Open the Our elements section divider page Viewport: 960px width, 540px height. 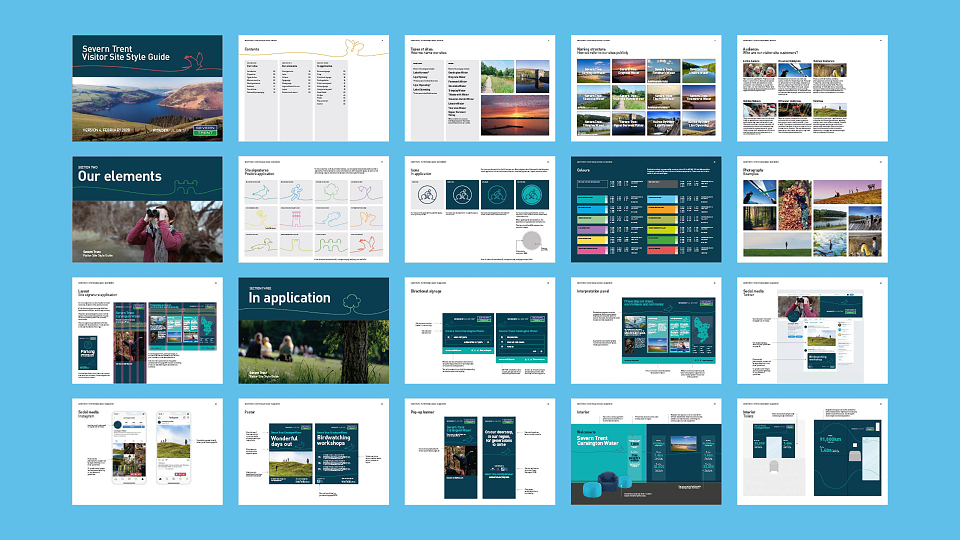[x=148, y=209]
